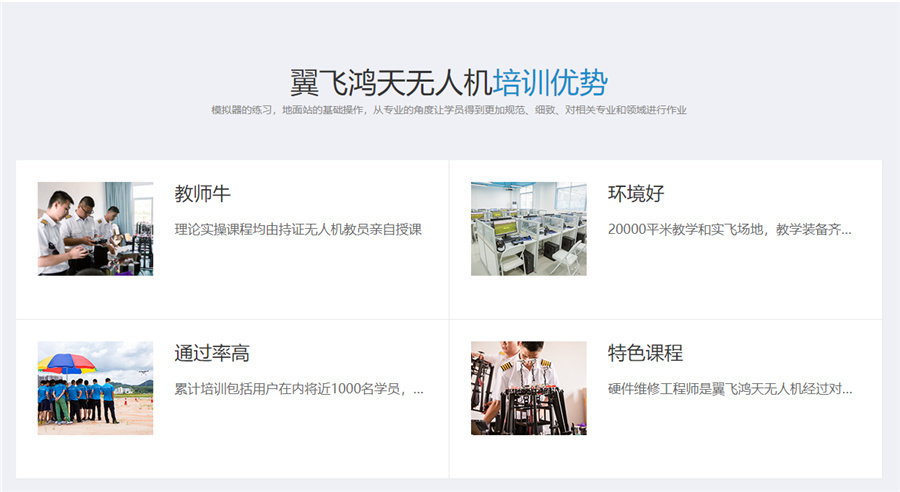Click the 通过率高 card title
The width and height of the screenshot is (900, 492).
tap(212, 353)
